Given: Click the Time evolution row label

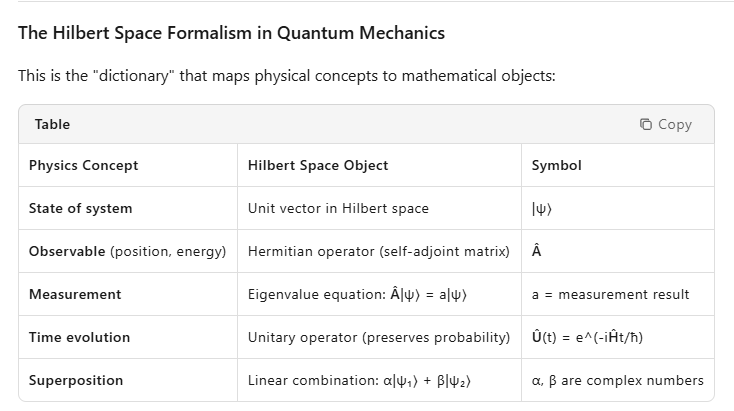Looking at the screenshot, I should 80,338.
